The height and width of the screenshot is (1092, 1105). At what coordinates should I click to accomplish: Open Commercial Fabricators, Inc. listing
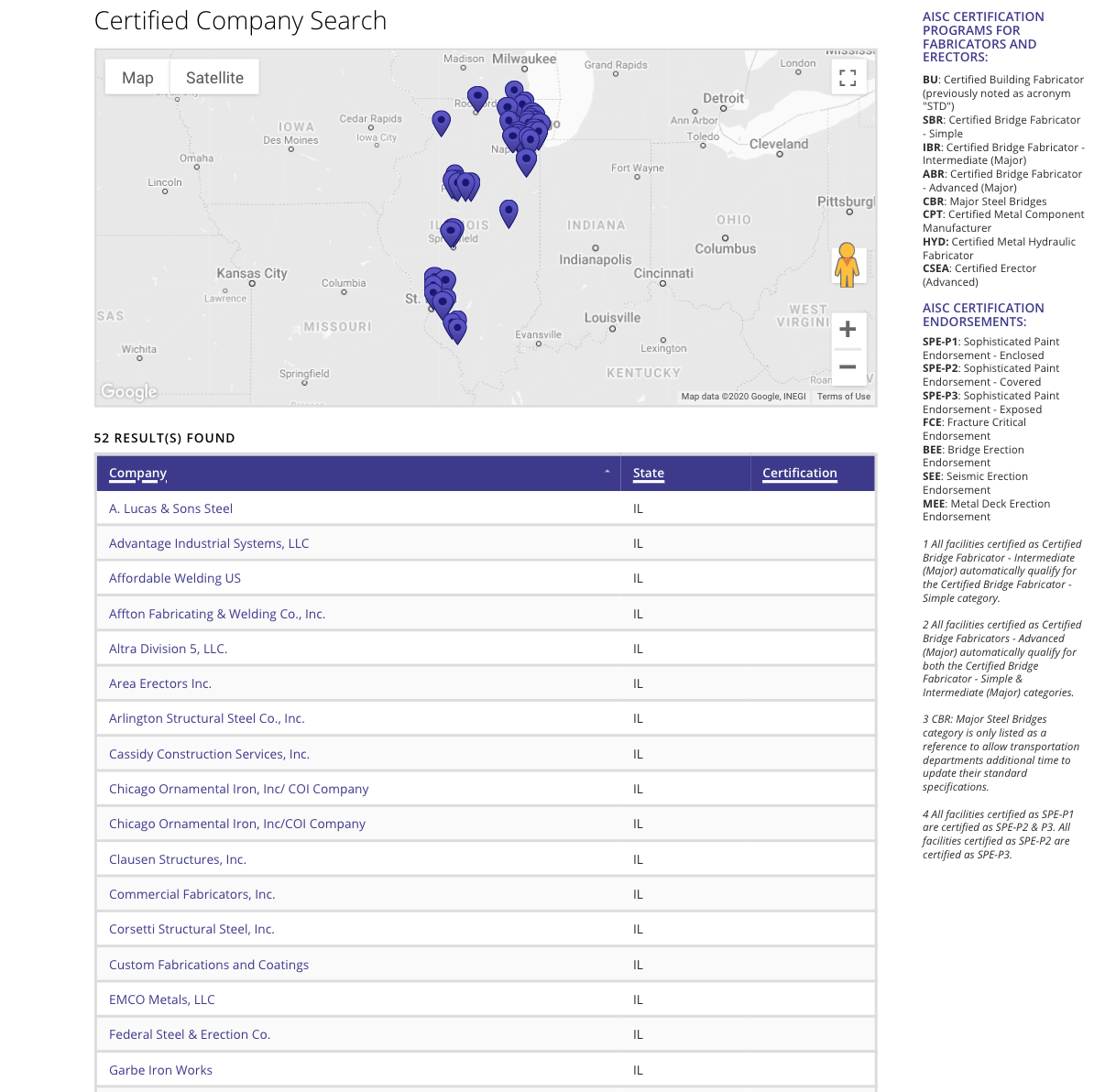click(191, 894)
